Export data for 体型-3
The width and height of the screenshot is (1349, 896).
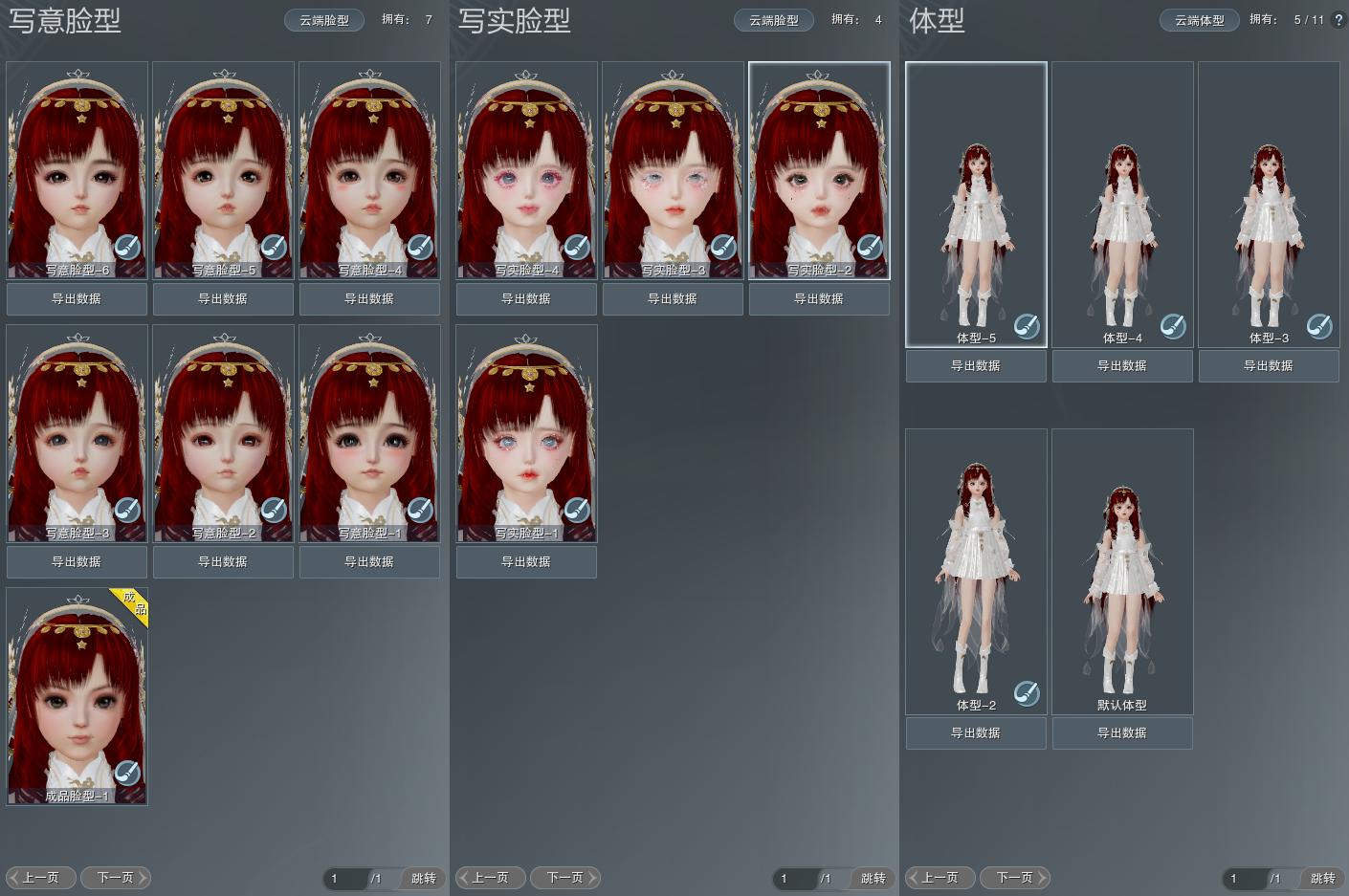[1269, 366]
